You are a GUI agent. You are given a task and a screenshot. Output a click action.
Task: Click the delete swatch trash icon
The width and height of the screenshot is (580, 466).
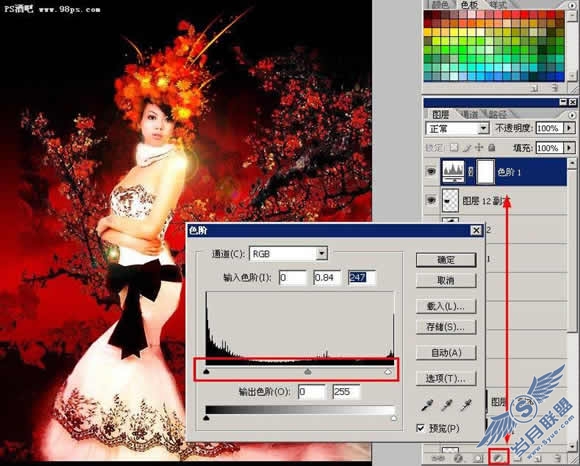click(x=554, y=88)
